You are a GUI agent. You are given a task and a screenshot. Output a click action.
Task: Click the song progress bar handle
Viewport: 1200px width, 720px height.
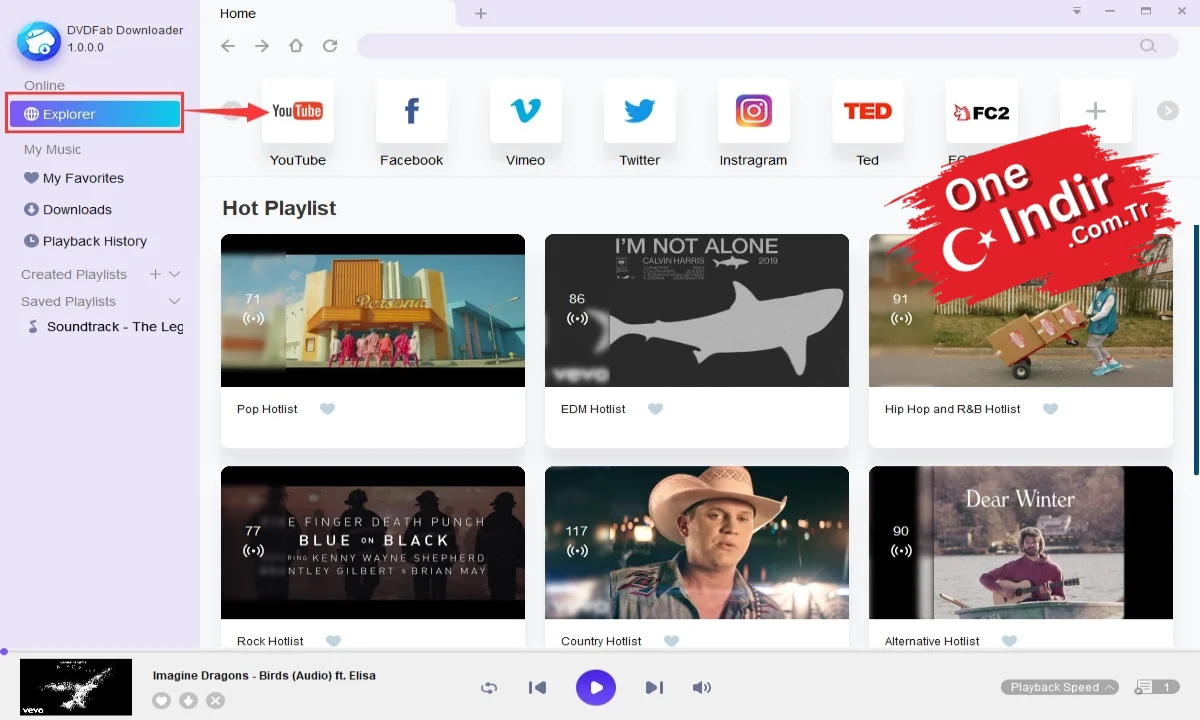click(x=4, y=652)
